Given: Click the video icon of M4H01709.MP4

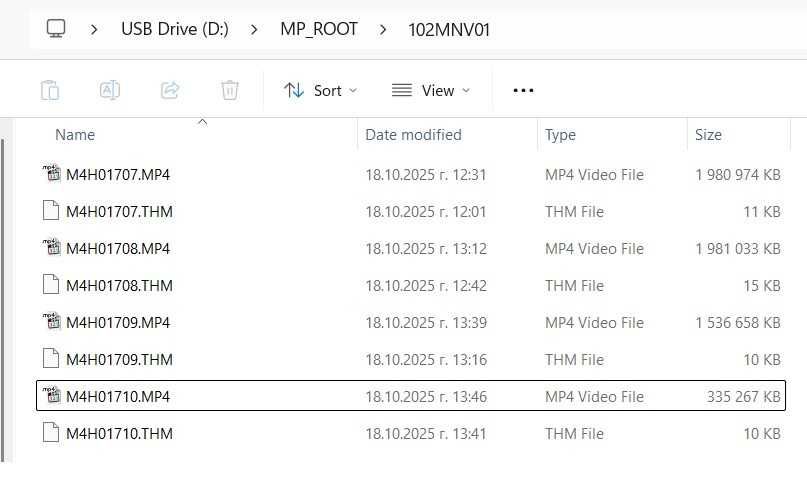Looking at the screenshot, I should tap(51, 321).
